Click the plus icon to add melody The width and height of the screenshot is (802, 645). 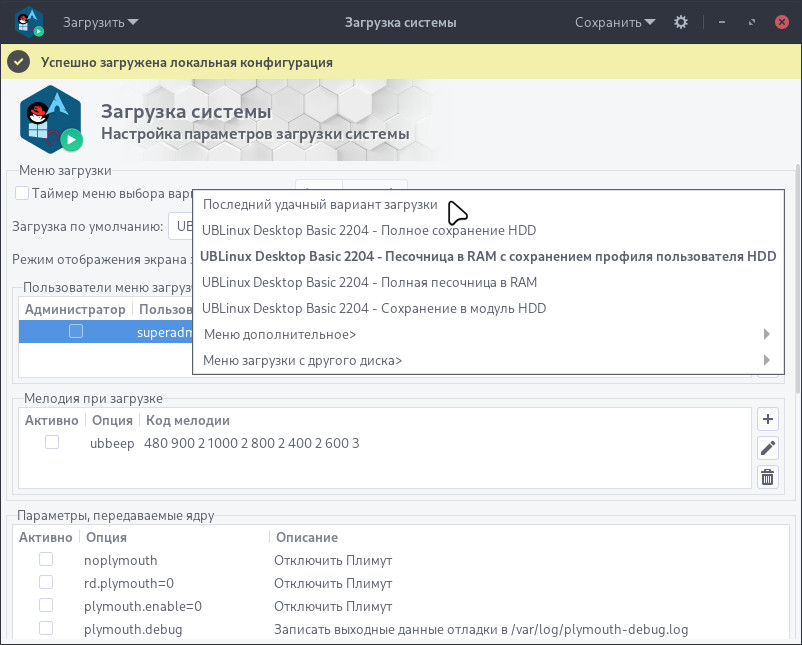coord(767,419)
